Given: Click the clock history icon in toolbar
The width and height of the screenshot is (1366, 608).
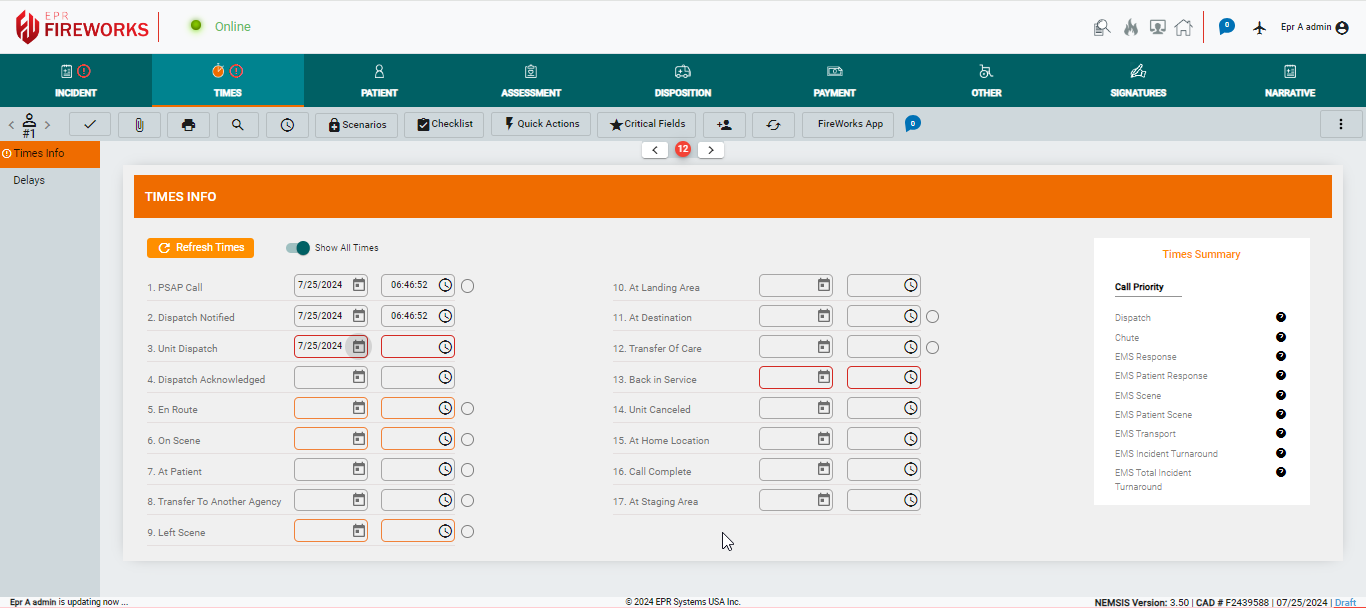Looking at the screenshot, I should 287,124.
